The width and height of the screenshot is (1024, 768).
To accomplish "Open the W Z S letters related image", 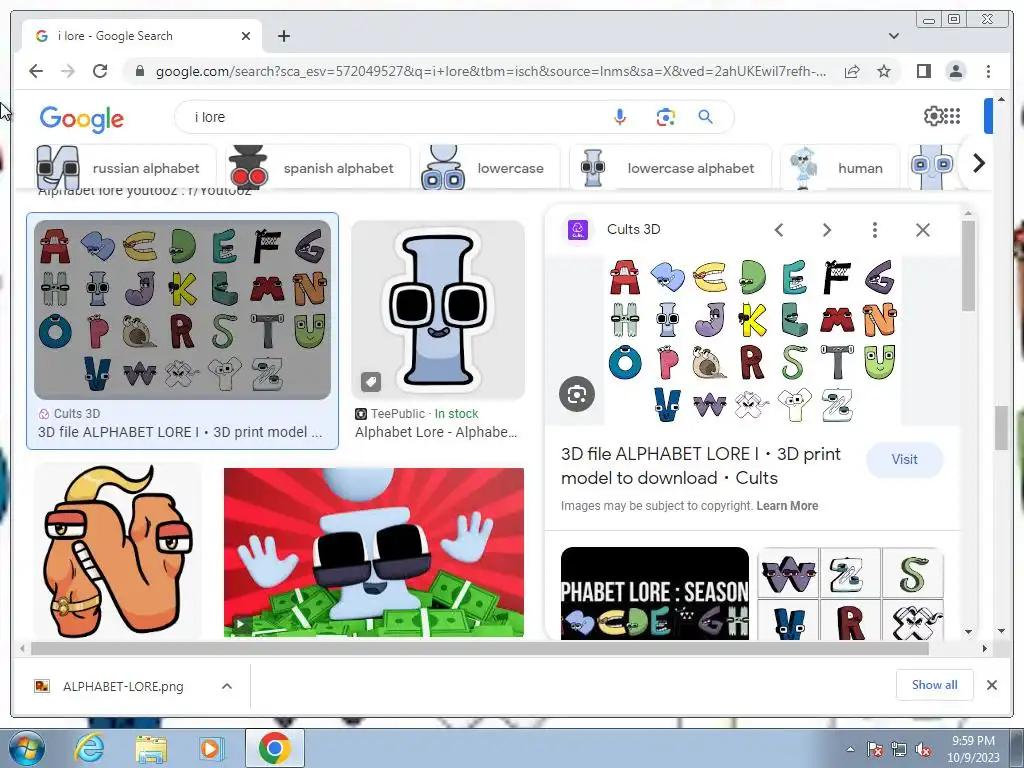I will pyautogui.click(x=850, y=593).
